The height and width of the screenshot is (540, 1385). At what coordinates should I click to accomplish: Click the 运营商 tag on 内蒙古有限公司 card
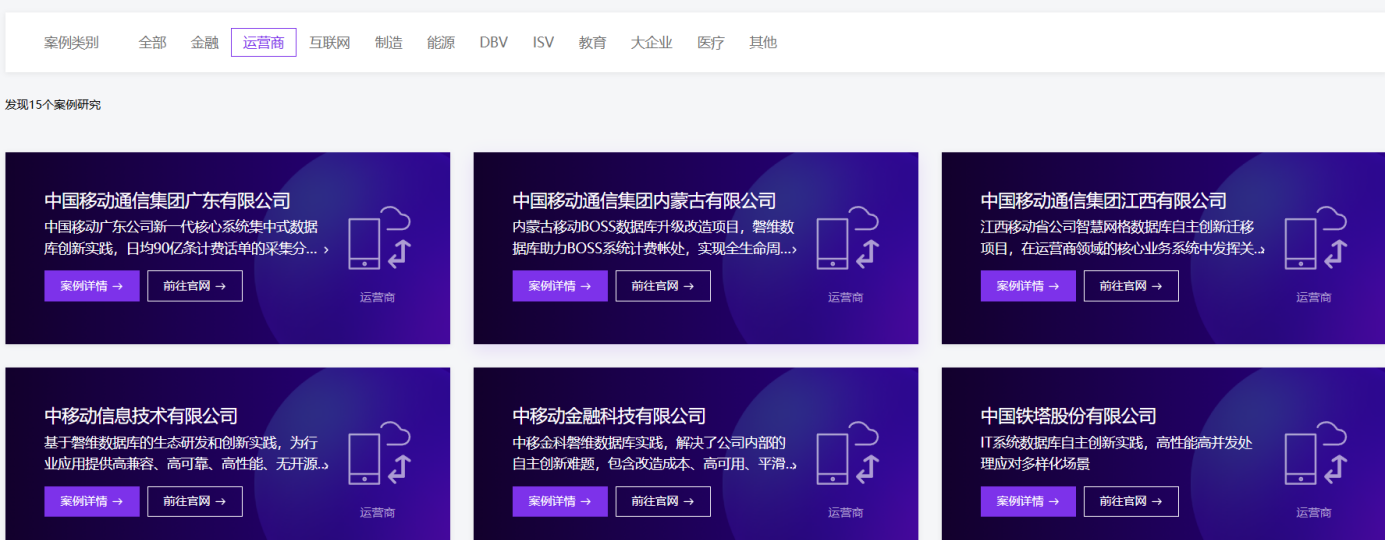[x=846, y=297]
